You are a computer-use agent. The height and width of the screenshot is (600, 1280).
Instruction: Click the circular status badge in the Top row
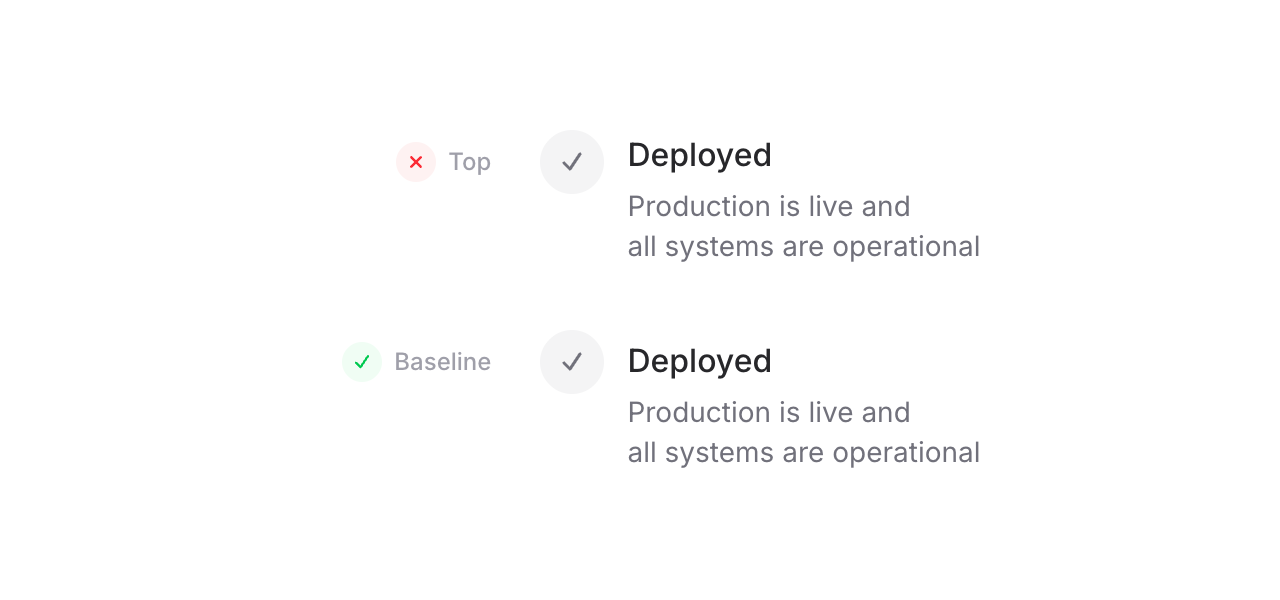[416, 161]
